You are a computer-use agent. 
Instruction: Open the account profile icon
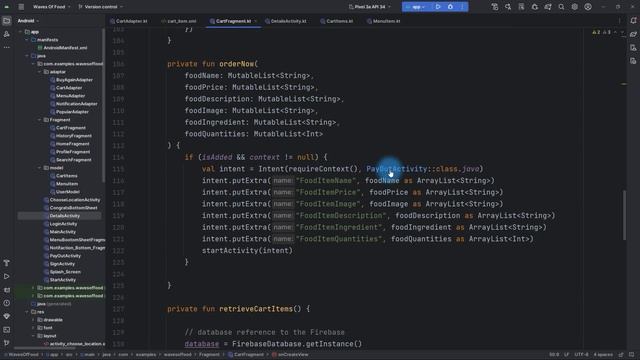click(x=588, y=7)
